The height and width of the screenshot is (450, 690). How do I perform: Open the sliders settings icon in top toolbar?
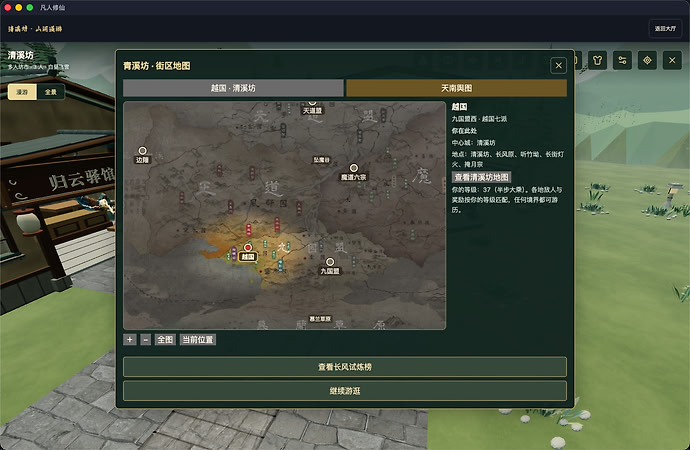coord(622,60)
